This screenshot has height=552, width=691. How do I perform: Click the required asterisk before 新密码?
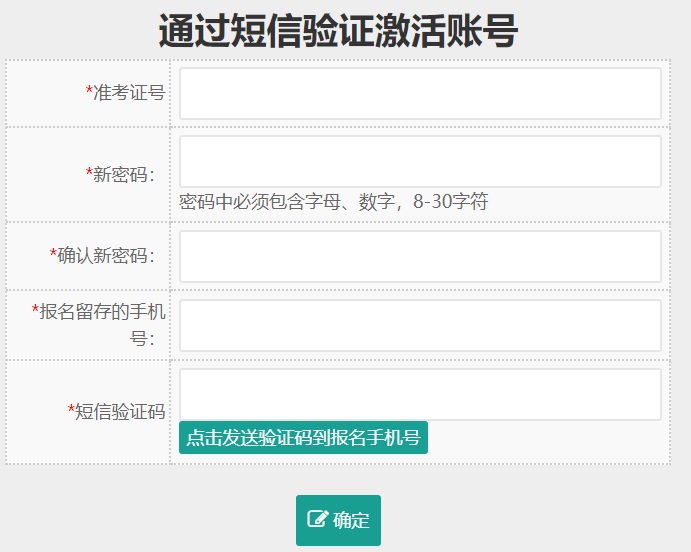point(89,173)
